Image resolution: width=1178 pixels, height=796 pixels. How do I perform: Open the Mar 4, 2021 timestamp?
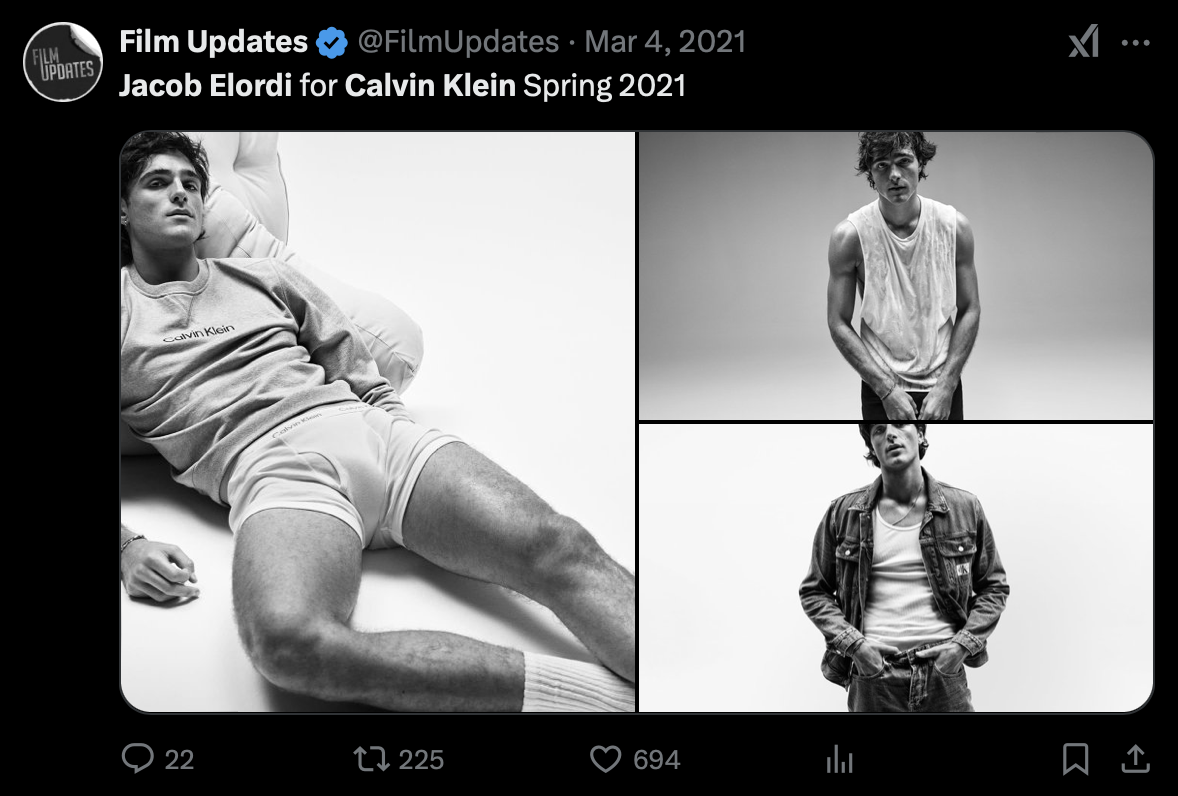point(665,42)
